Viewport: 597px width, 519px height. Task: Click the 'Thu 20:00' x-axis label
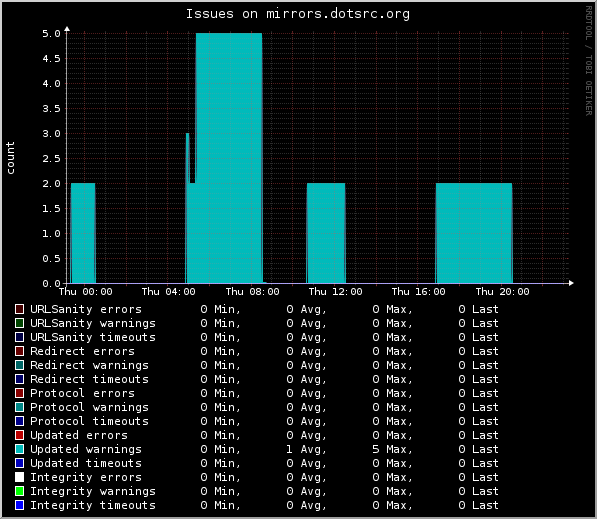(x=502, y=292)
